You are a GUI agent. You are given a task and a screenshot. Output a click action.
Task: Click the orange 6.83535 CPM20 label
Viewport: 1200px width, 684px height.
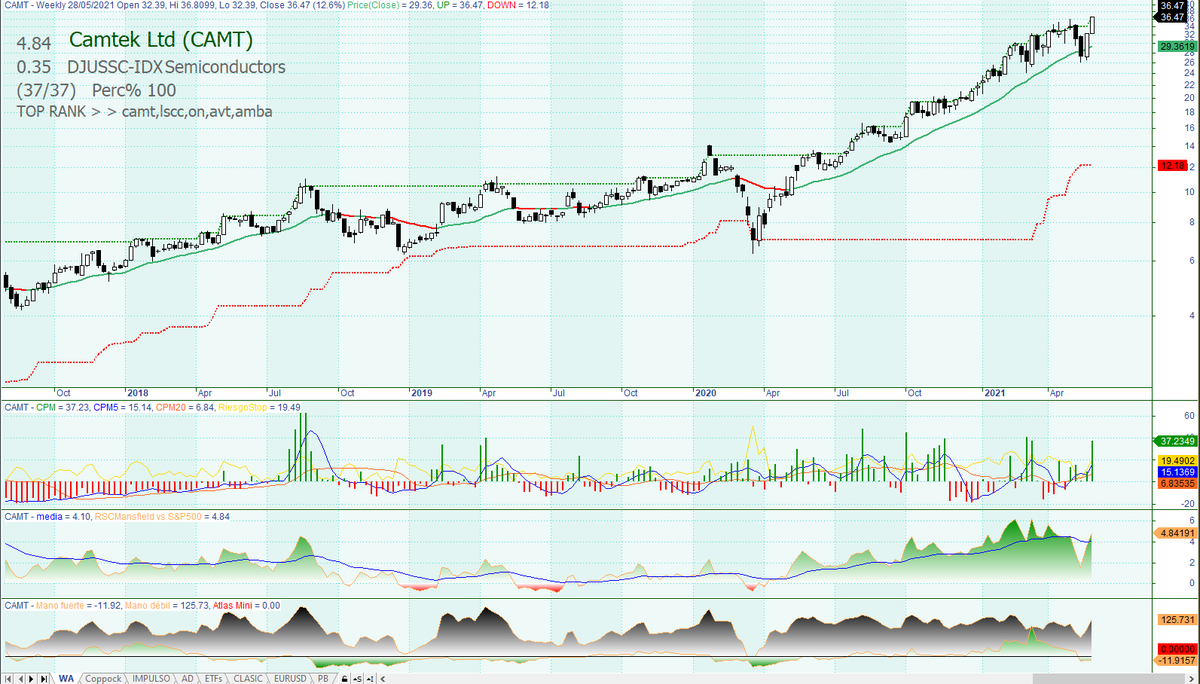click(x=1177, y=482)
